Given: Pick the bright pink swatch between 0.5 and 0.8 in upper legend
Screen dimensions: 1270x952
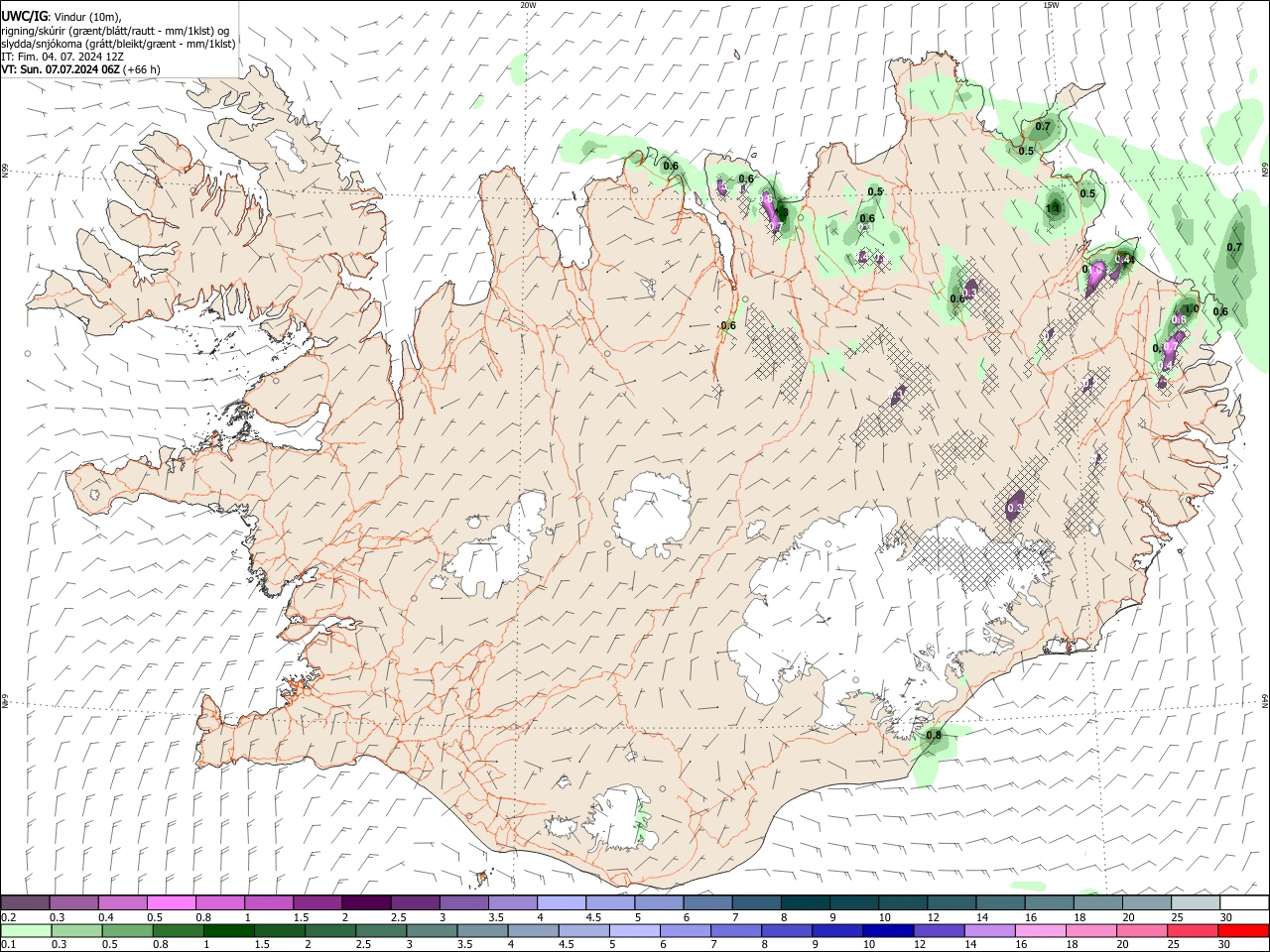Looking at the screenshot, I should pyautogui.click(x=172, y=903).
